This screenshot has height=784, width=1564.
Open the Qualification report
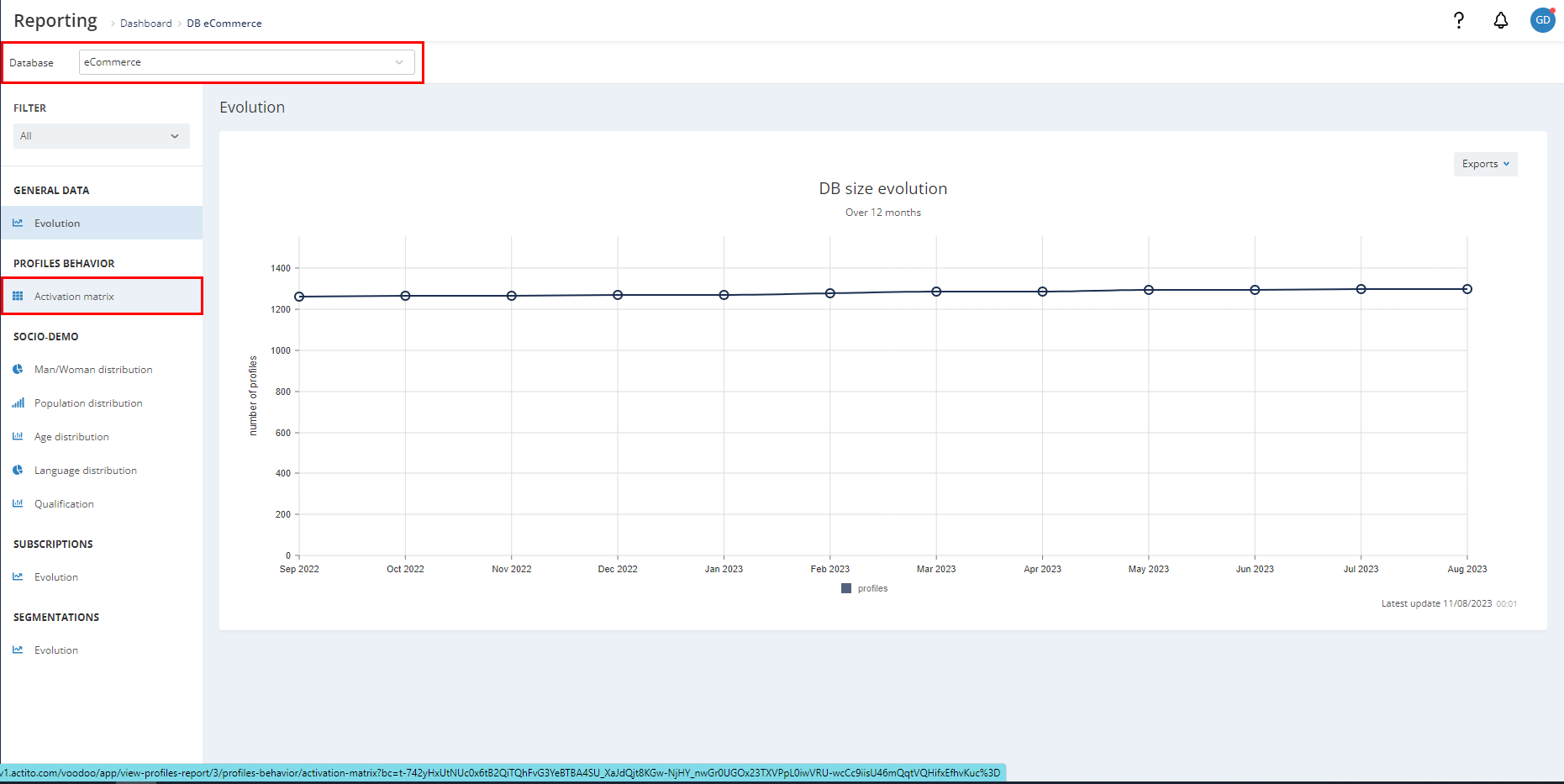(102, 503)
